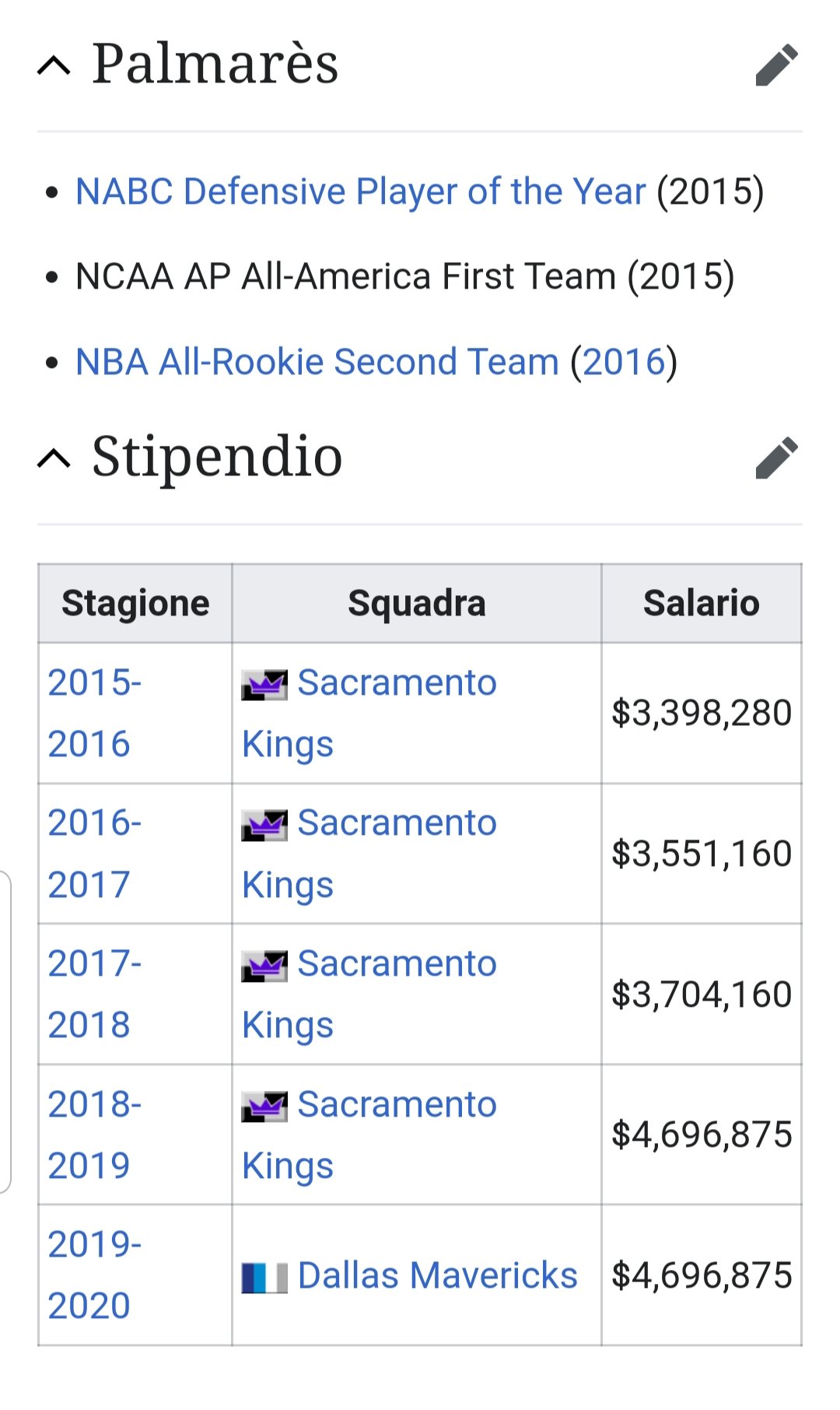Click the Kings logo in 2016-2017 row
This screenshot has height=1410, width=840.
264,825
